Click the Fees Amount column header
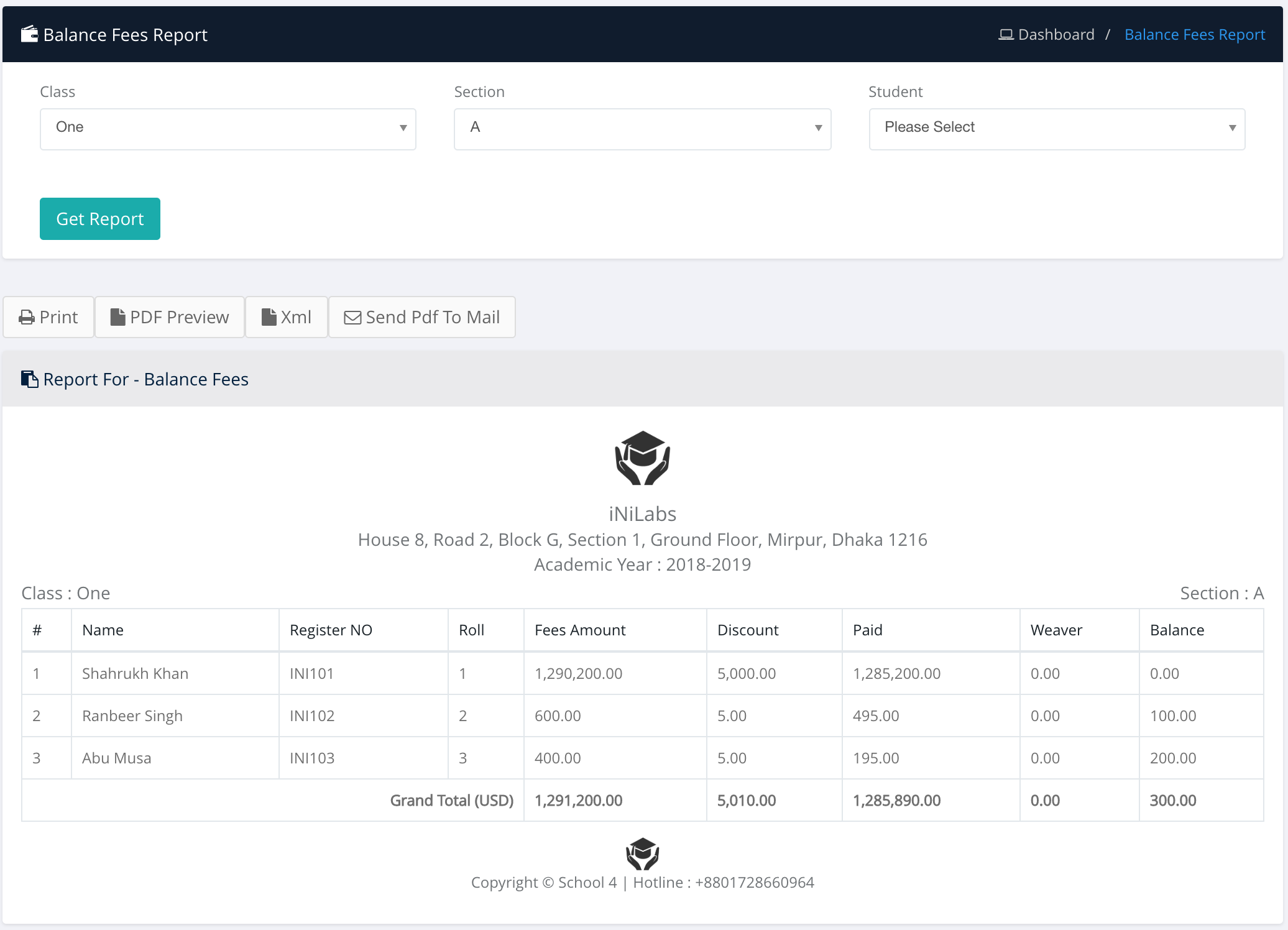1288x930 pixels. (579, 630)
